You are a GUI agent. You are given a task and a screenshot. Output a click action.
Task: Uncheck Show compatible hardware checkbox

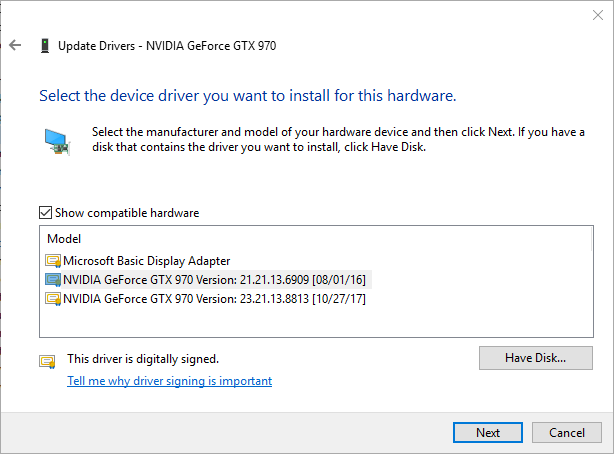[45, 213]
